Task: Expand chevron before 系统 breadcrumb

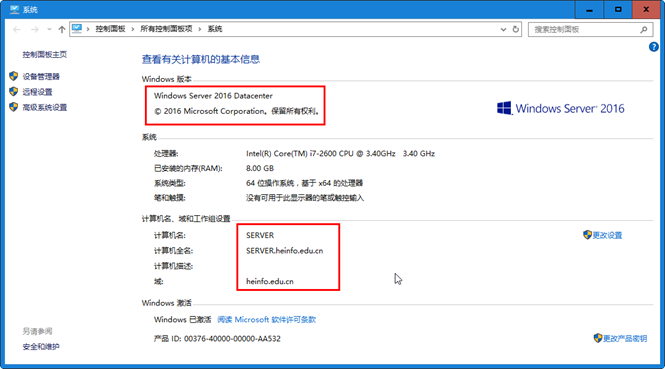Action: click(x=199, y=29)
